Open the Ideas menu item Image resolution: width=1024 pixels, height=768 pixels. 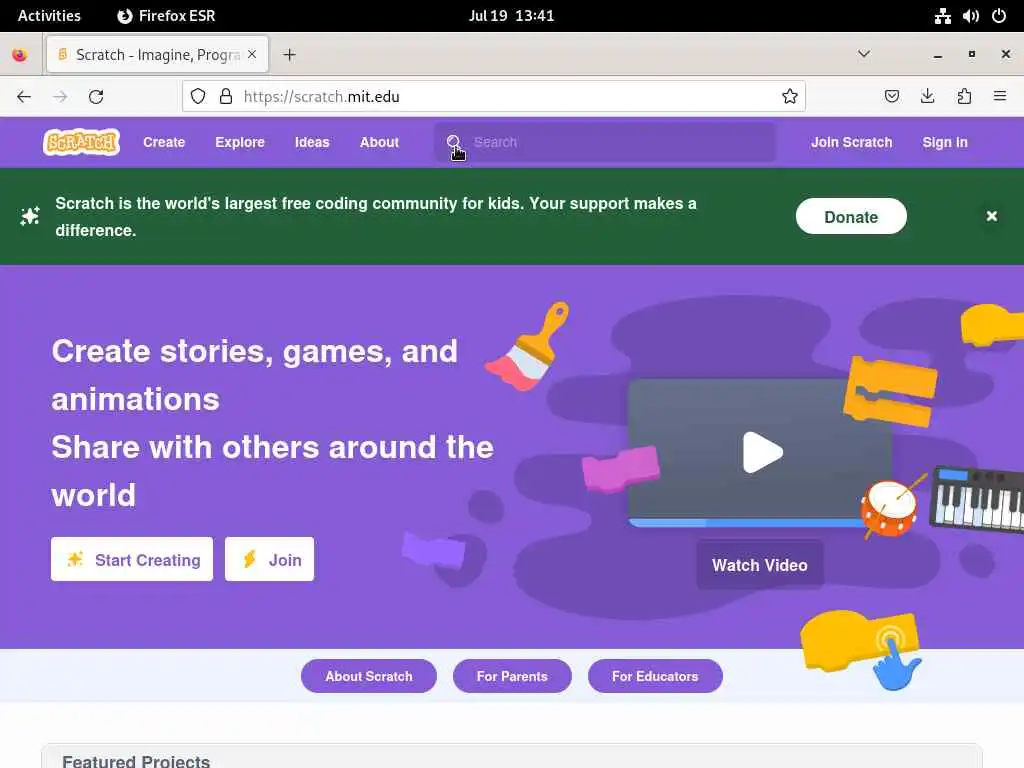(312, 142)
